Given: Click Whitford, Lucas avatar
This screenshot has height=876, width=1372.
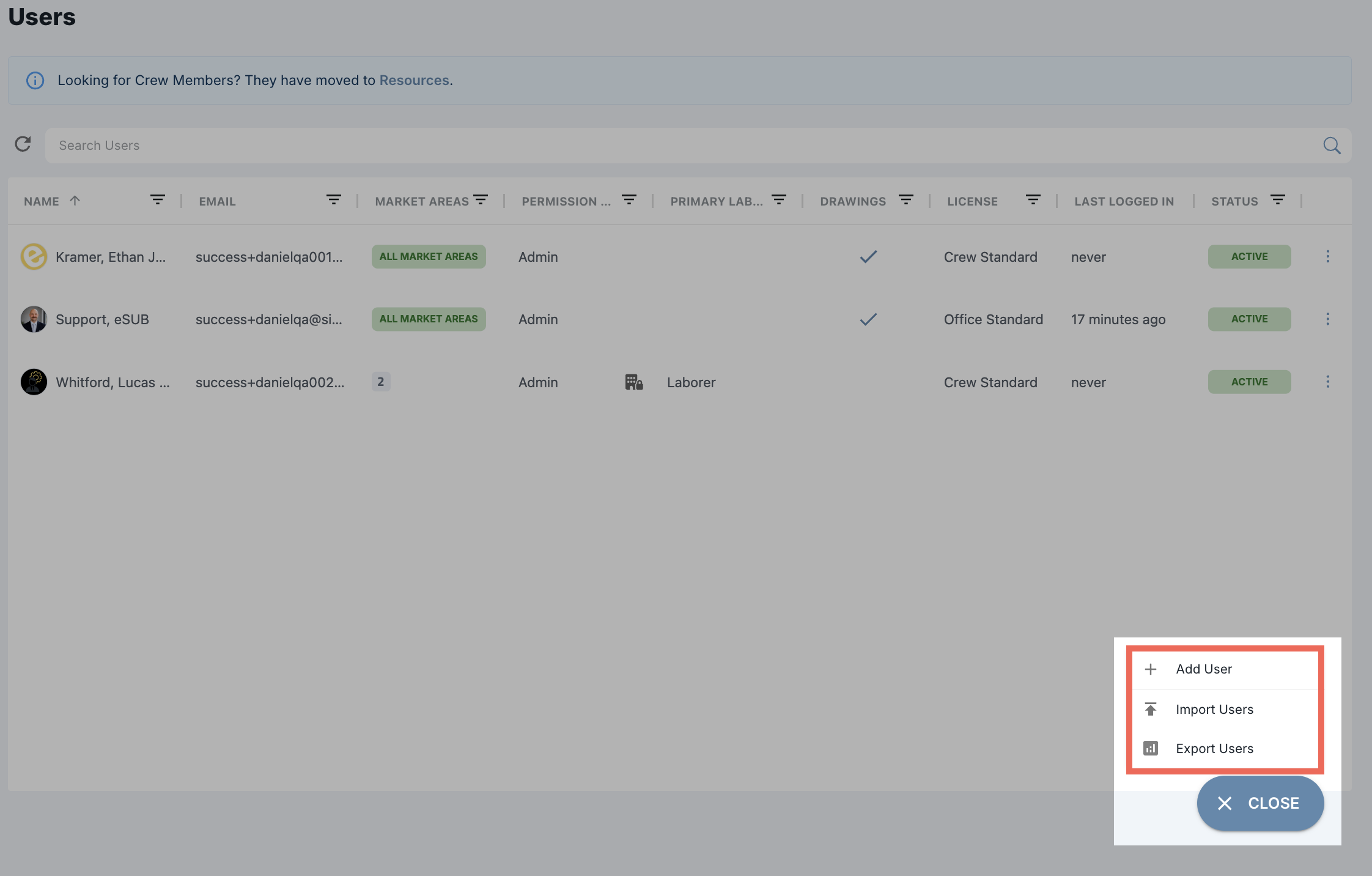Looking at the screenshot, I should click(x=34, y=382).
